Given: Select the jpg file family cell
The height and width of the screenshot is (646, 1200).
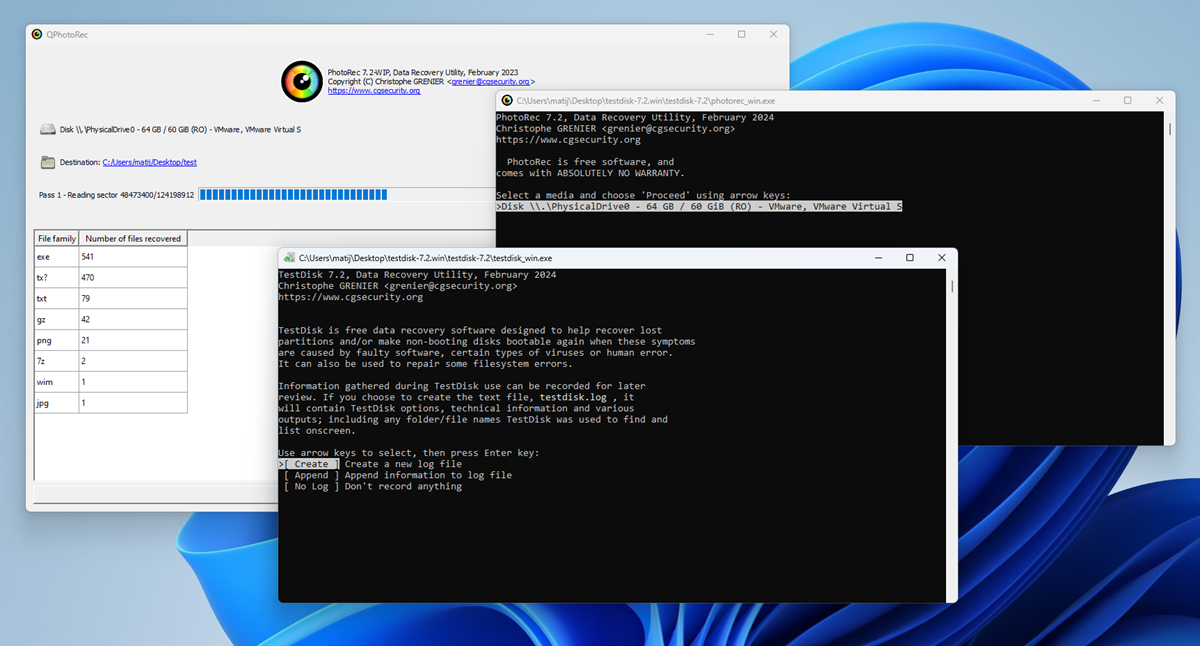Looking at the screenshot, I should (57, 403).
